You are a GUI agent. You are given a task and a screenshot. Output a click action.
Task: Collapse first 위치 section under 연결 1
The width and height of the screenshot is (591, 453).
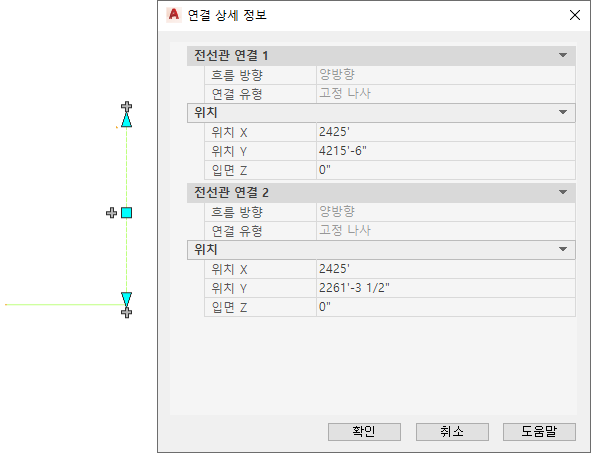[x=563, y=112]
